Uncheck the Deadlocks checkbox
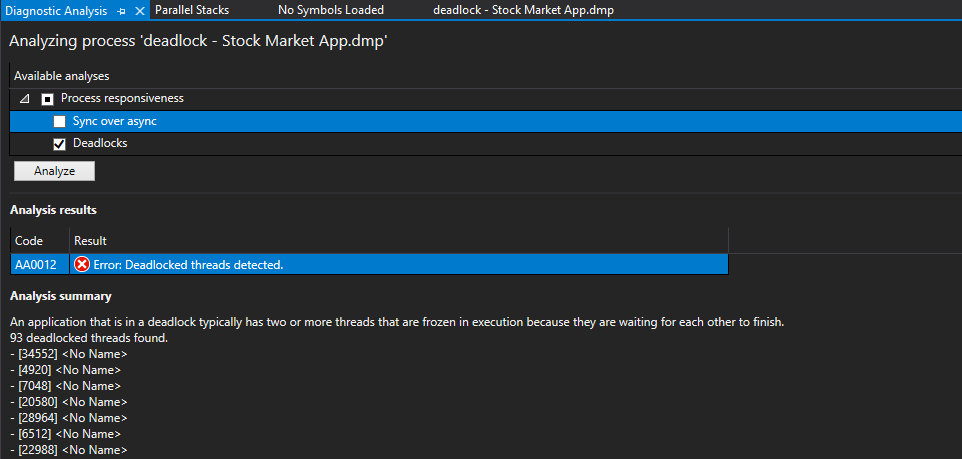Screen dimensions: 962x459 (x=60, y=144)
